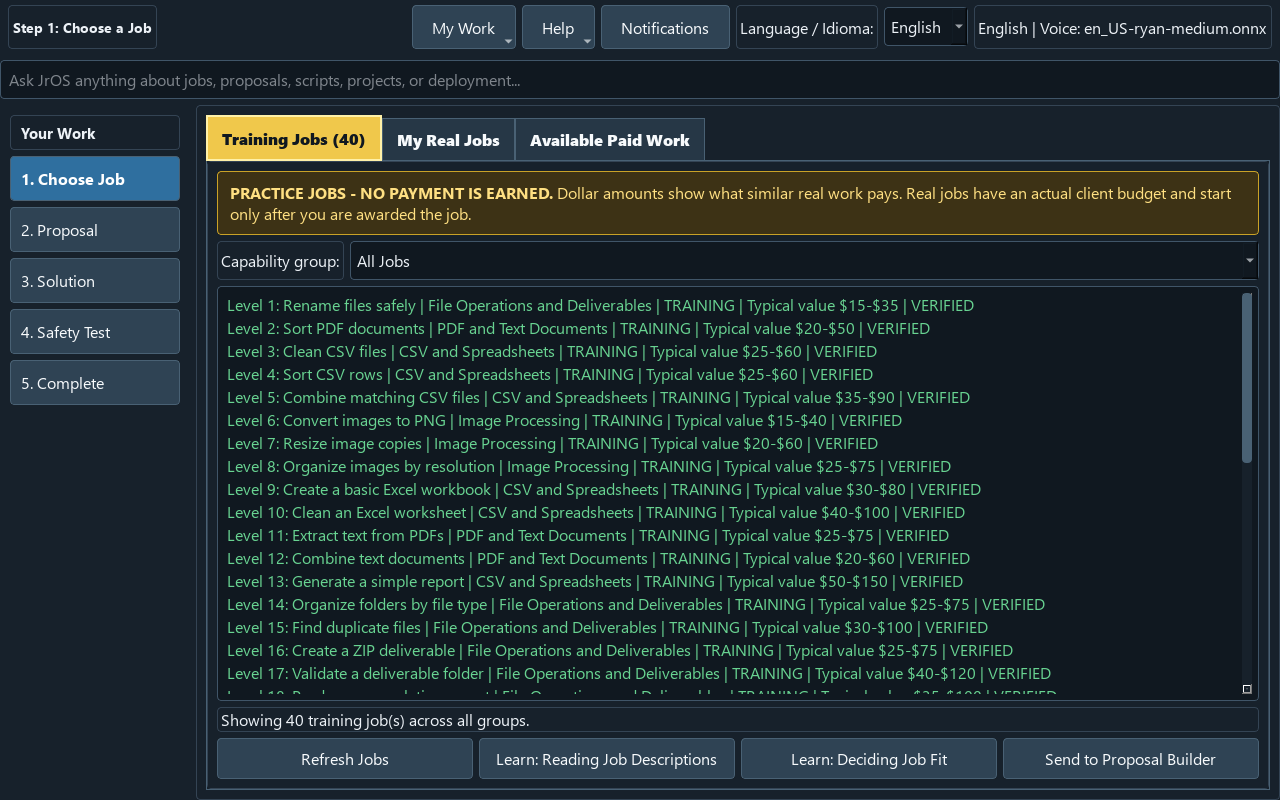Open the Notifications panel
1280x800 pixels.
tap(665, 28)
